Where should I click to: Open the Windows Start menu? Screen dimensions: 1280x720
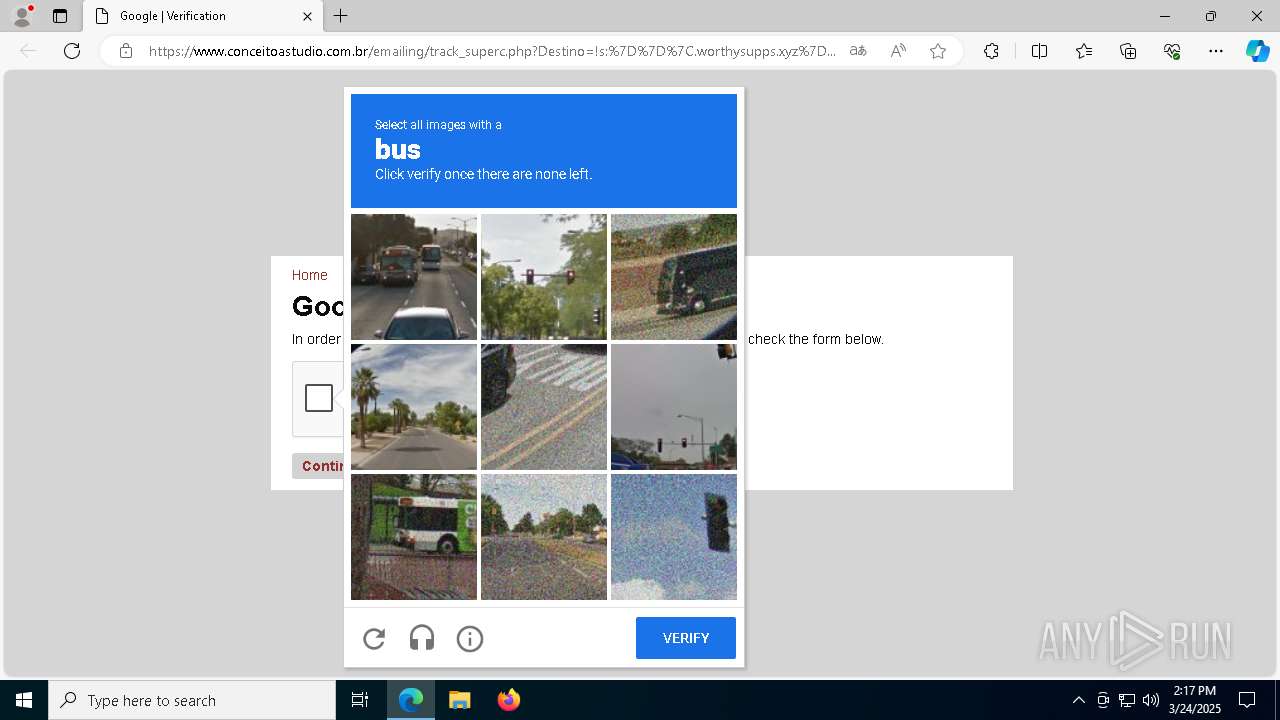point(24,700)
